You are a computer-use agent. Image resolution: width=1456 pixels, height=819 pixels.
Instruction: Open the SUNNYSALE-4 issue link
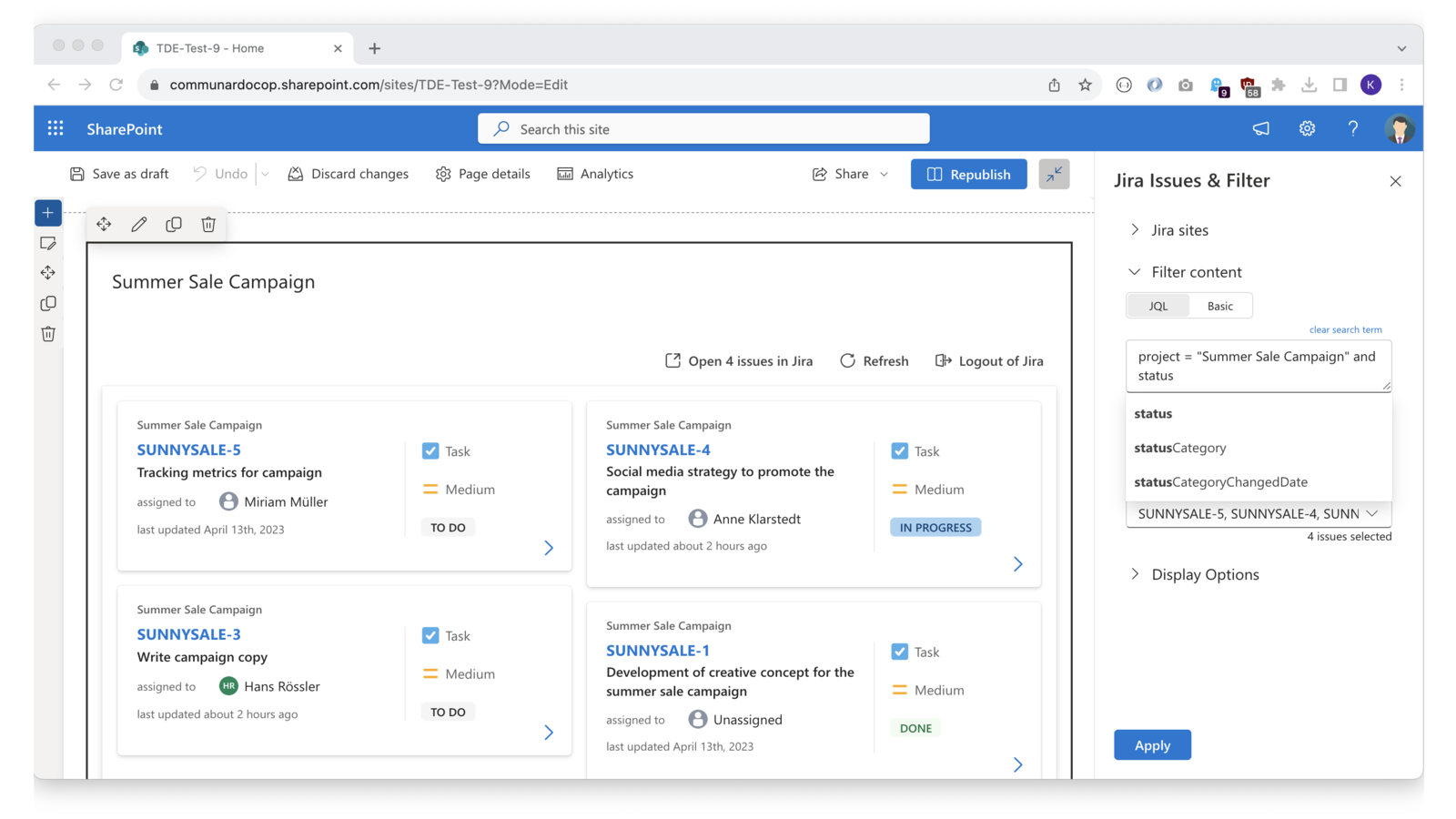point(658,450)
